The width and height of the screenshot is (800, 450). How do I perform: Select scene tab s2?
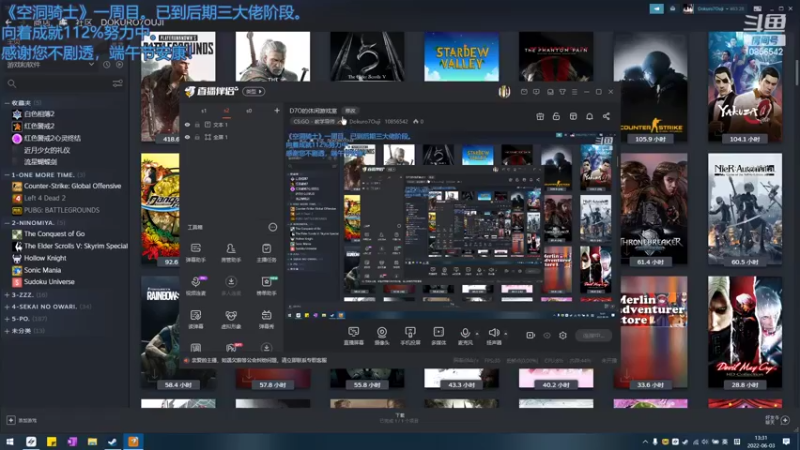tap(226, 111)
